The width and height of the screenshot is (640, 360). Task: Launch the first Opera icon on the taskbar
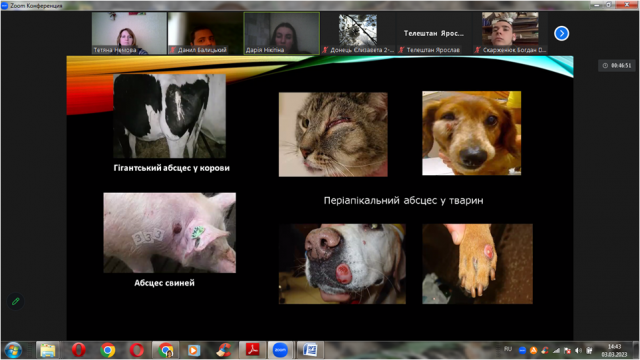78,350
